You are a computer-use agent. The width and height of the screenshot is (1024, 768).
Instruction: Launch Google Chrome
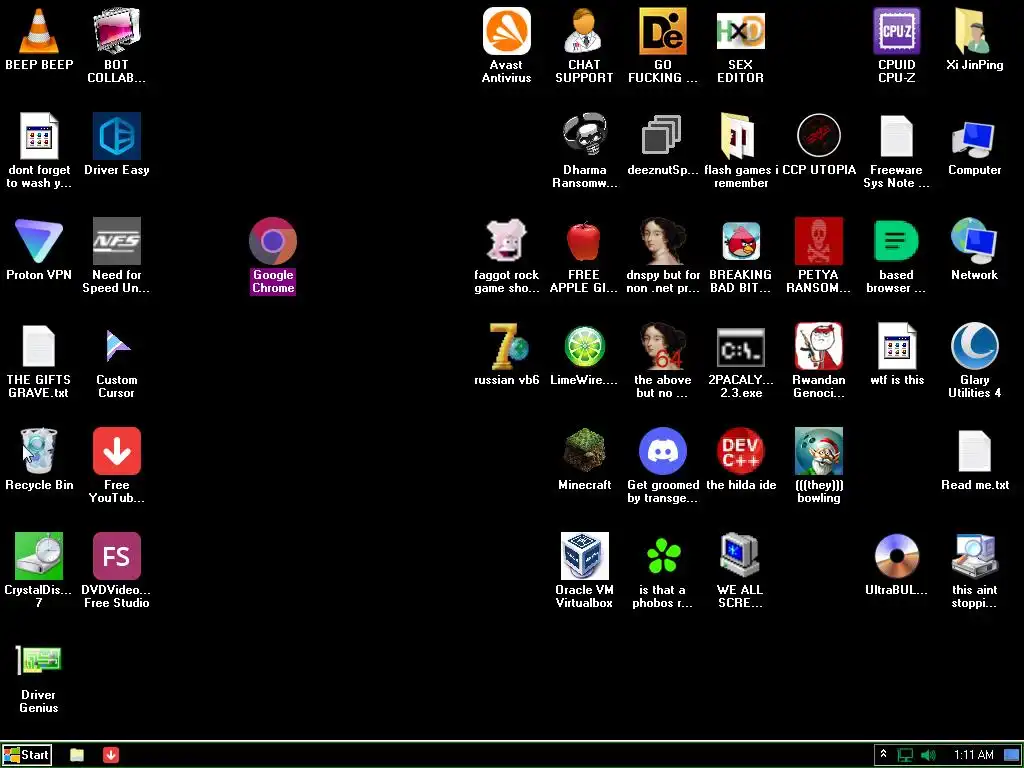pyautogui.click(x=272, y=241)
